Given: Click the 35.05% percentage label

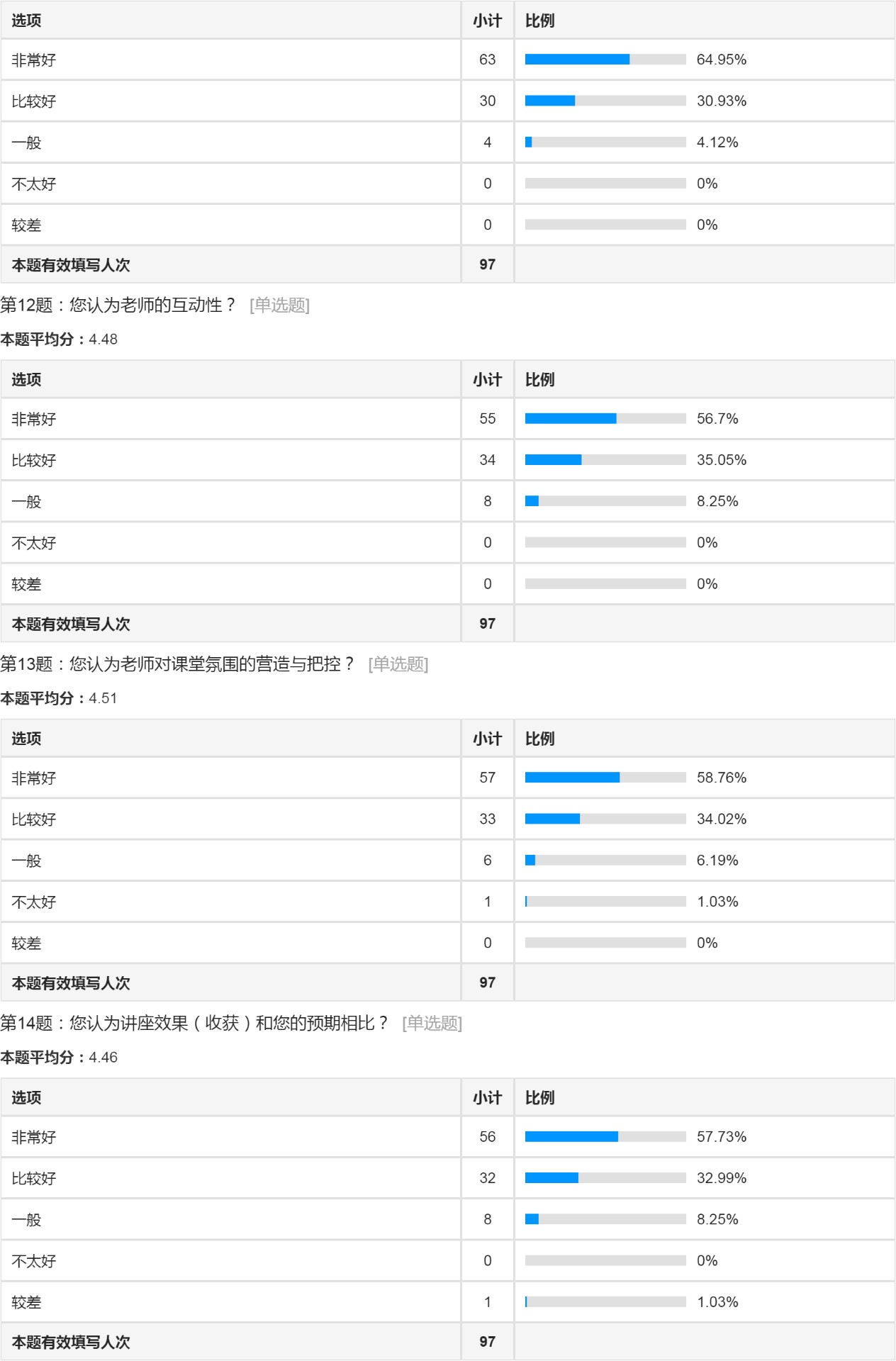Looking at the screenshot, I should pos(721,460).
